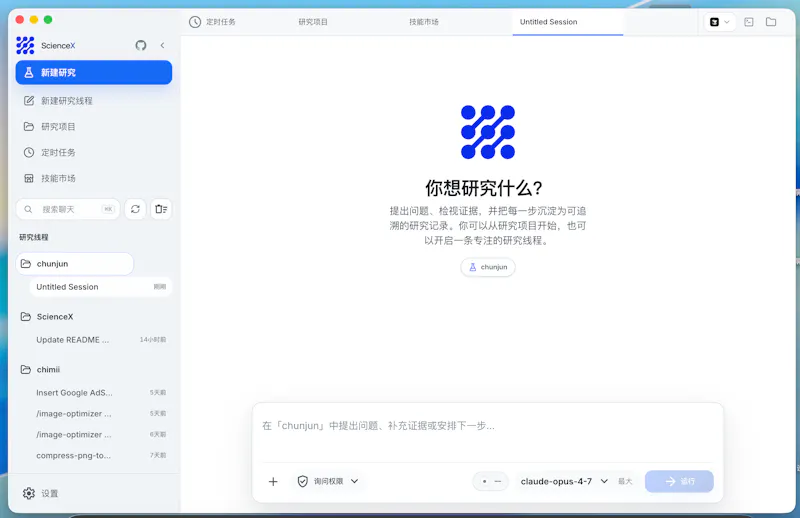Open the claude-opus-4-7 model dropdown
800x518 pixels.
click(564, 481)
